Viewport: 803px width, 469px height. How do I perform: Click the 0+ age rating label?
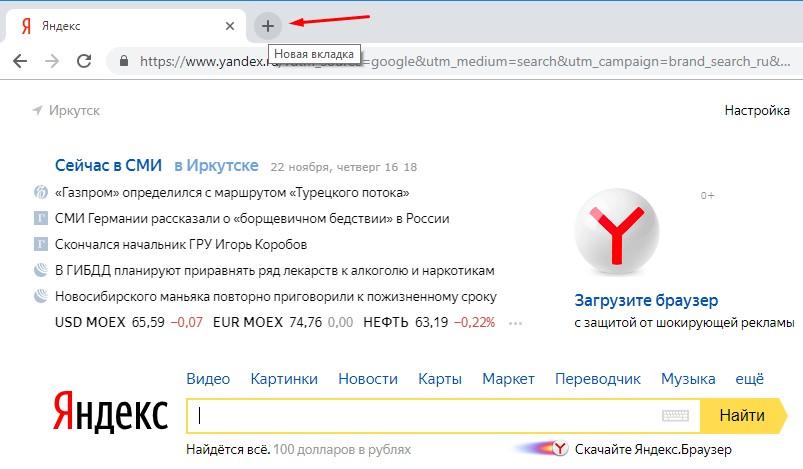pos(707,196)
